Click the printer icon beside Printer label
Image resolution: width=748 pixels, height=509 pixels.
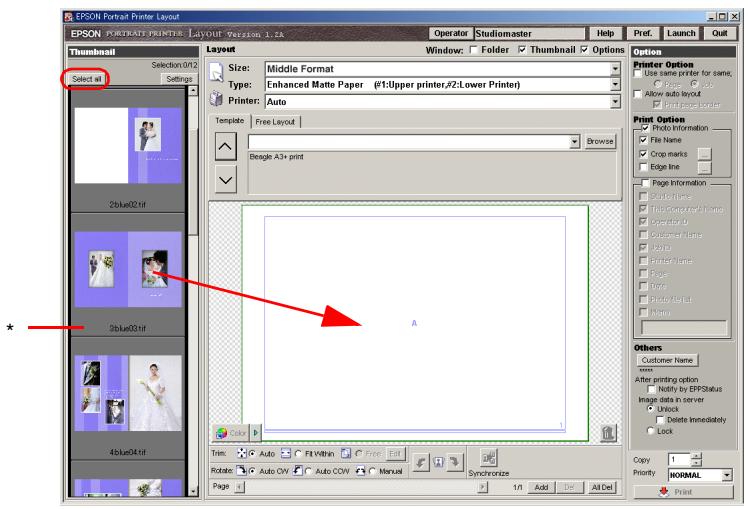[216, 99]
